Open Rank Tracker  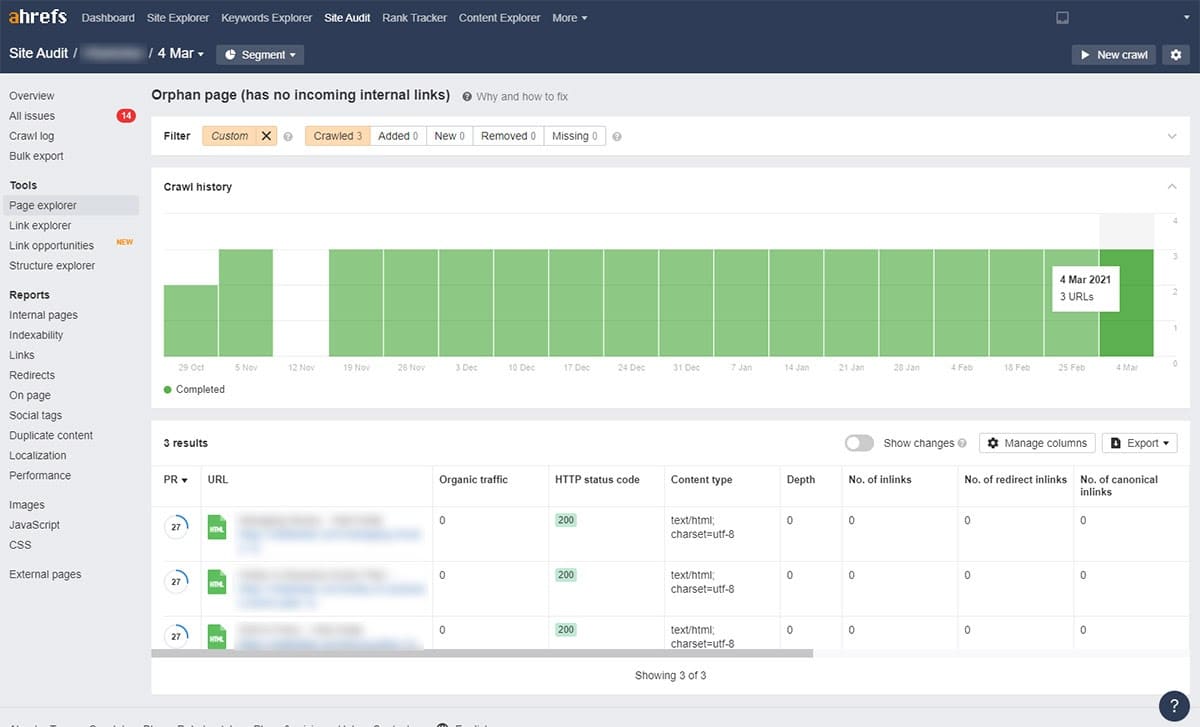pyautogui.click(x=415, y=18)
